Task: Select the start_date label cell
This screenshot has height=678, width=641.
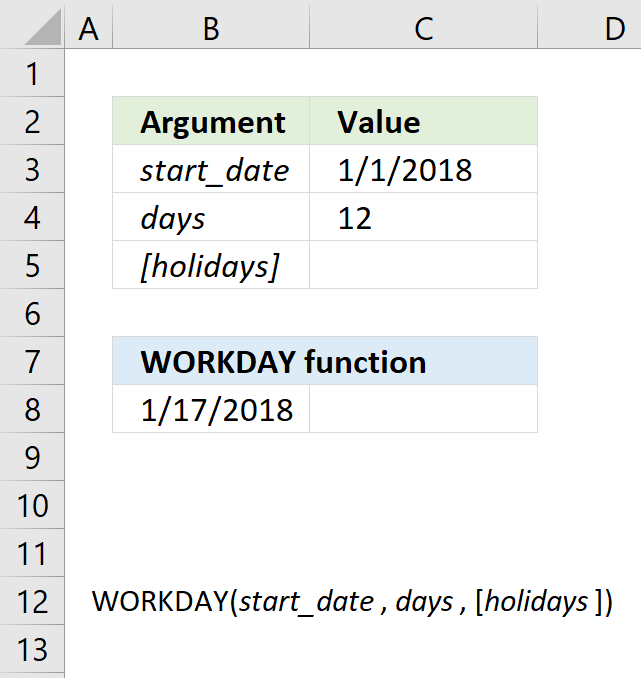Action: pos(211,169)
